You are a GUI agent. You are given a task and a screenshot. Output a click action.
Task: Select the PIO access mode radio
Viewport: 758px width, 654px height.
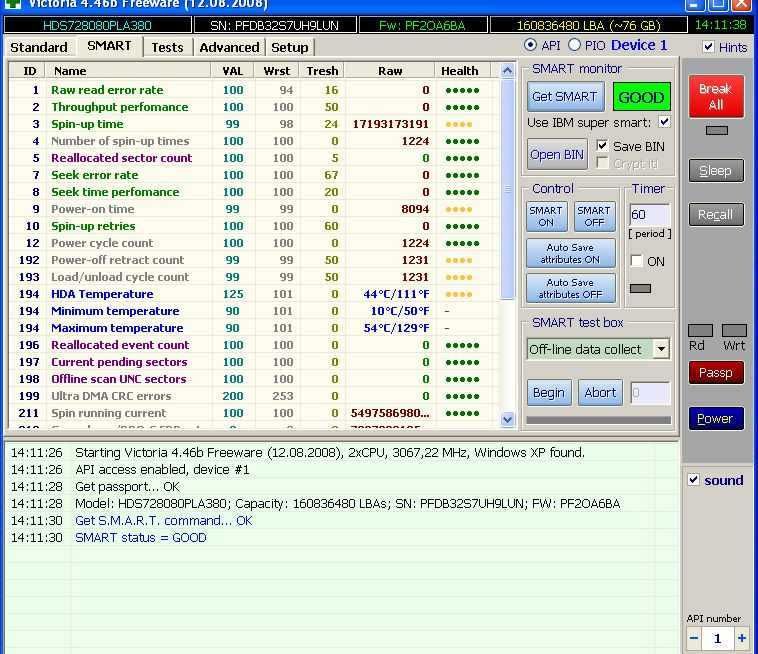pos(574,45)
